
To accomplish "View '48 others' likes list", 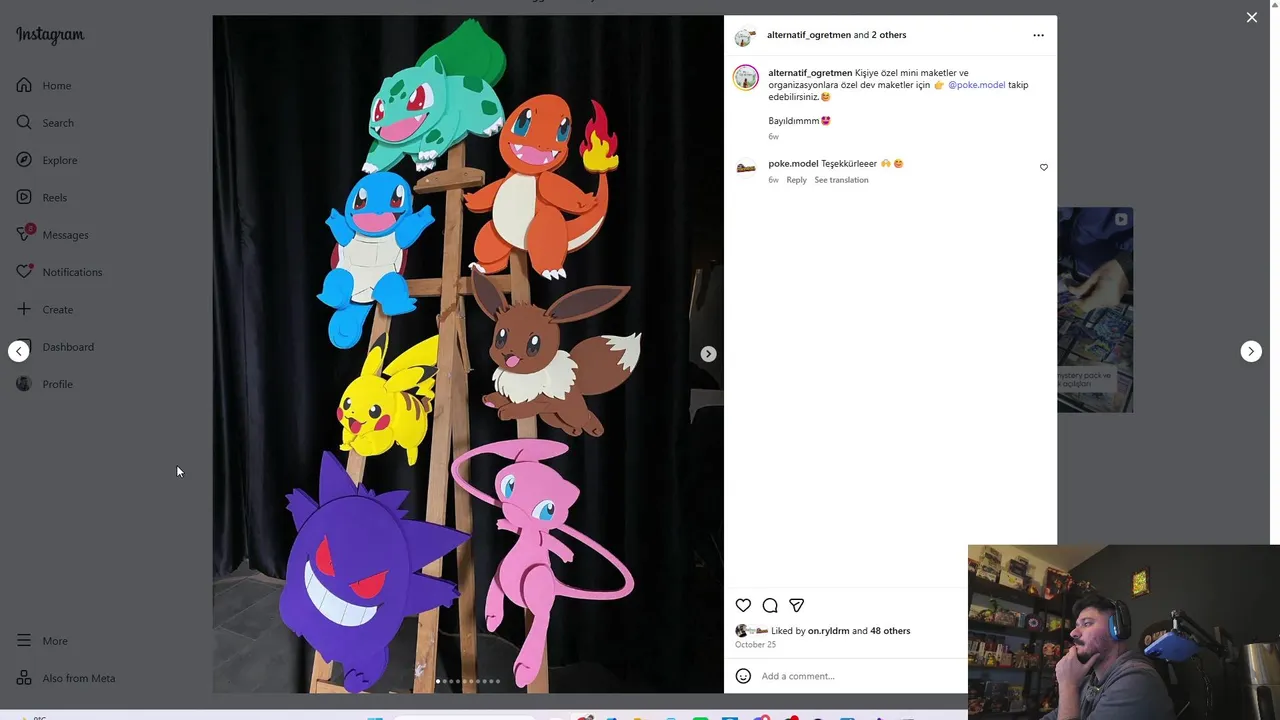I will (x=890, y=631).
